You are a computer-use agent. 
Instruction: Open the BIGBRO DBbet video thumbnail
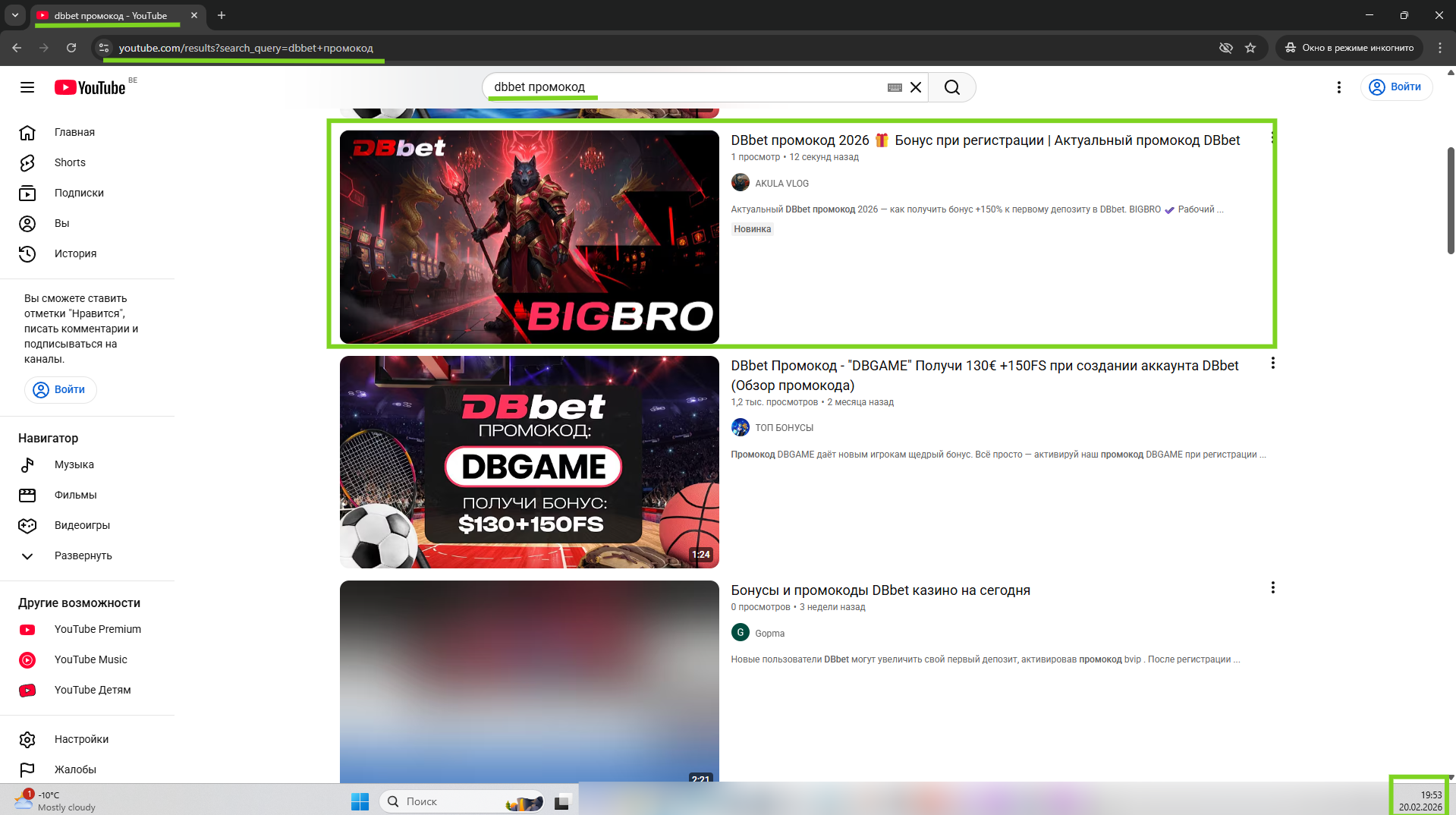click(530, 237)
